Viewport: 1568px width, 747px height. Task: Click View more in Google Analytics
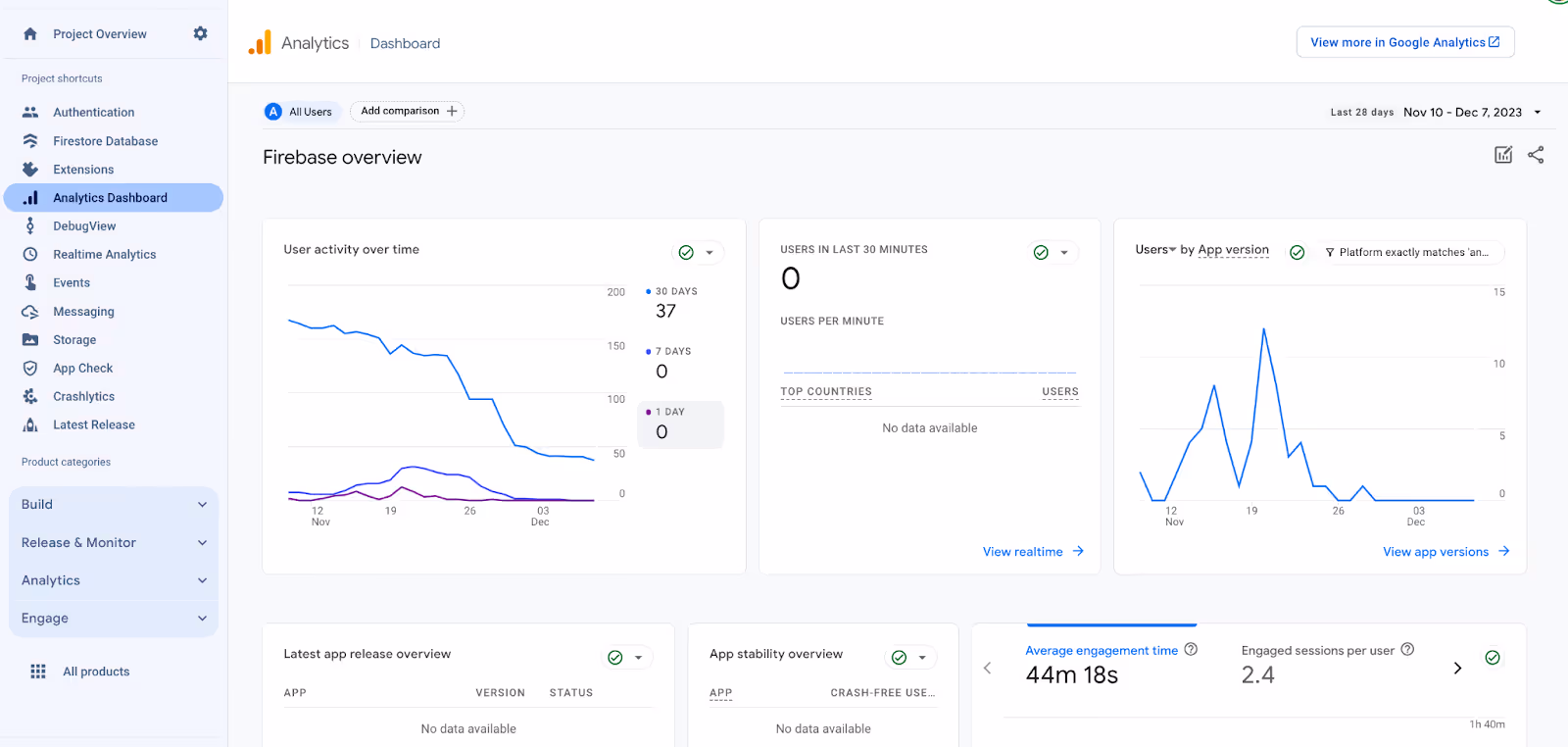tap(1405, 42)
